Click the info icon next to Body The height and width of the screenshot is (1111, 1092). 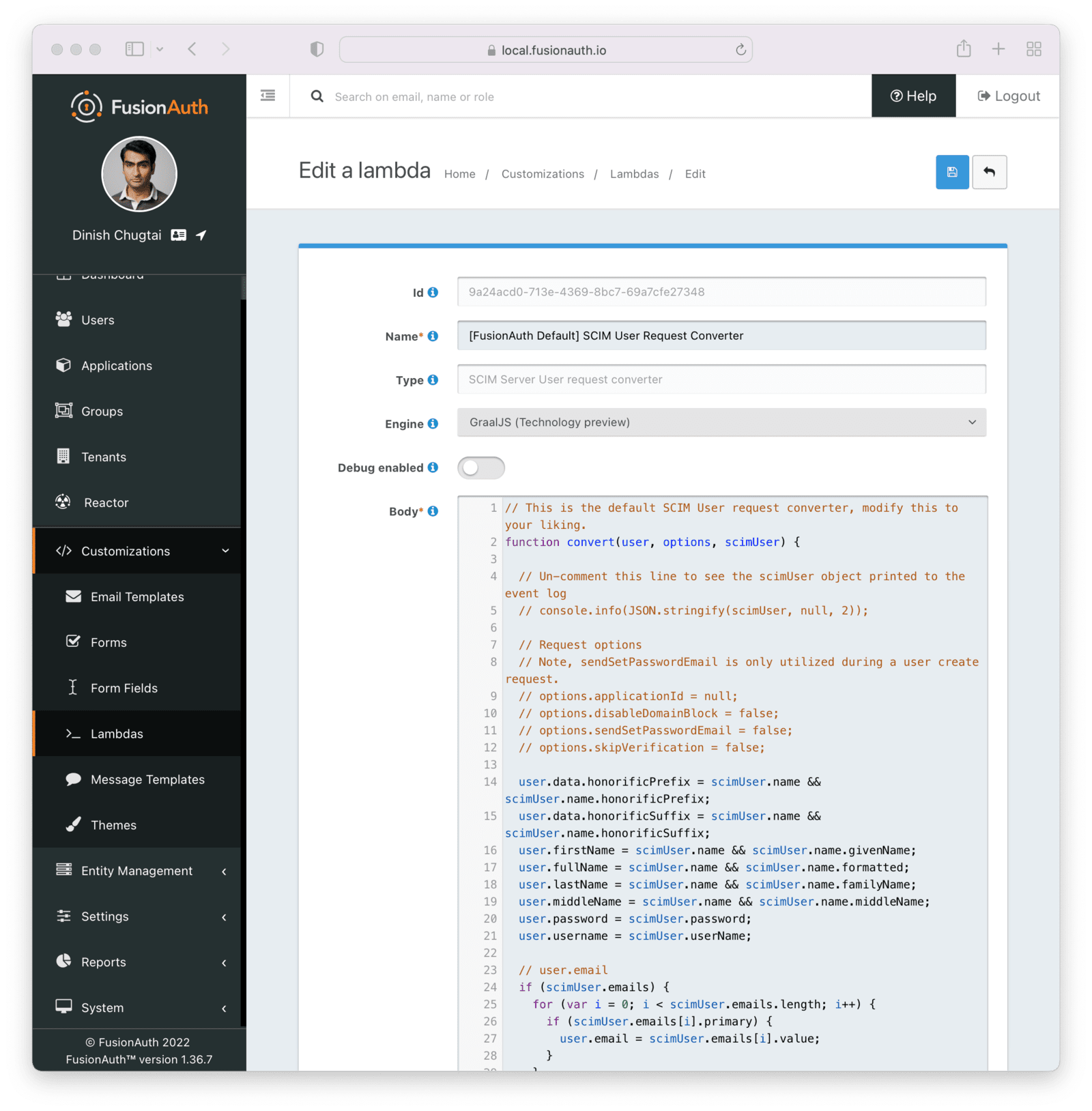[433, 511]
